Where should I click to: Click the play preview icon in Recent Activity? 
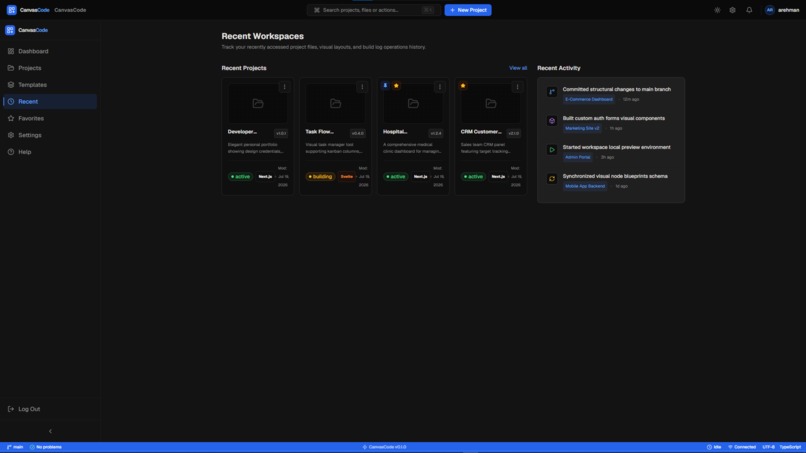pyautogui.click(x=552, y=150)
